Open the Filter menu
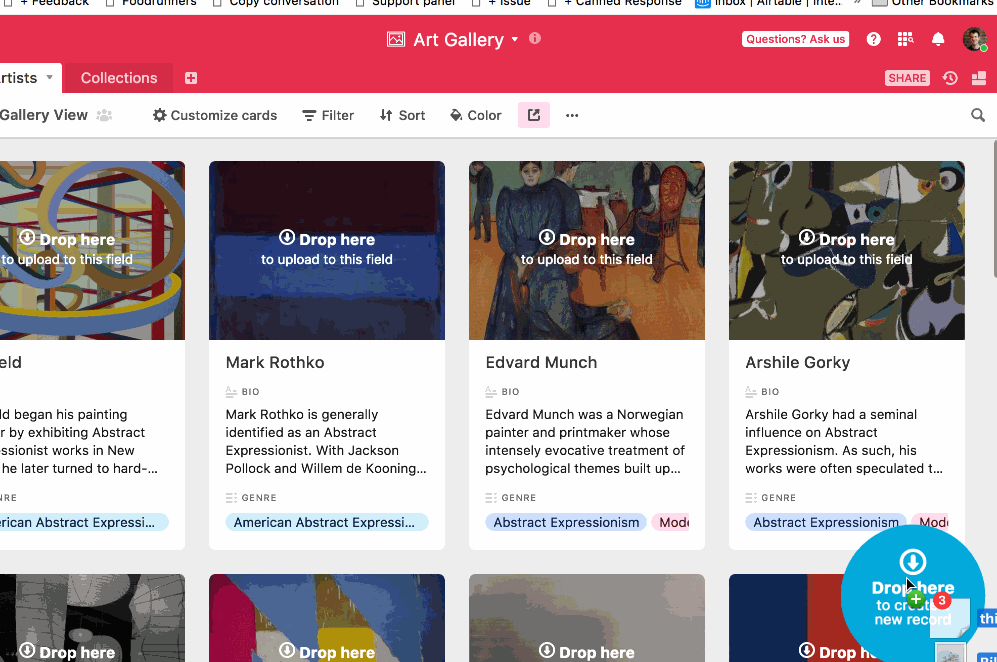The height and width of the screenshot is (662, 997). [x=328, y=115]
